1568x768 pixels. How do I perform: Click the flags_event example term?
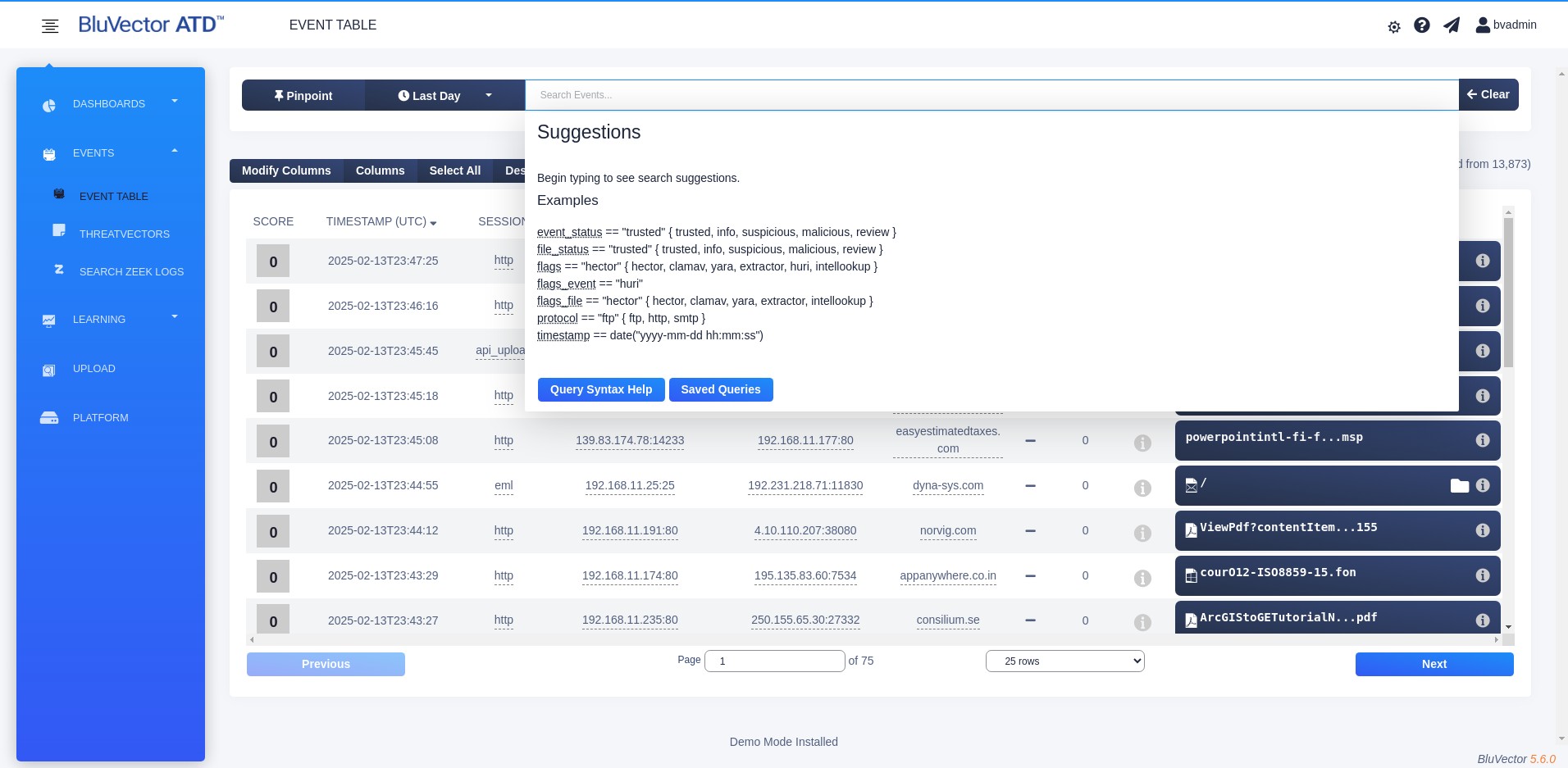click(x=567, y=284)
